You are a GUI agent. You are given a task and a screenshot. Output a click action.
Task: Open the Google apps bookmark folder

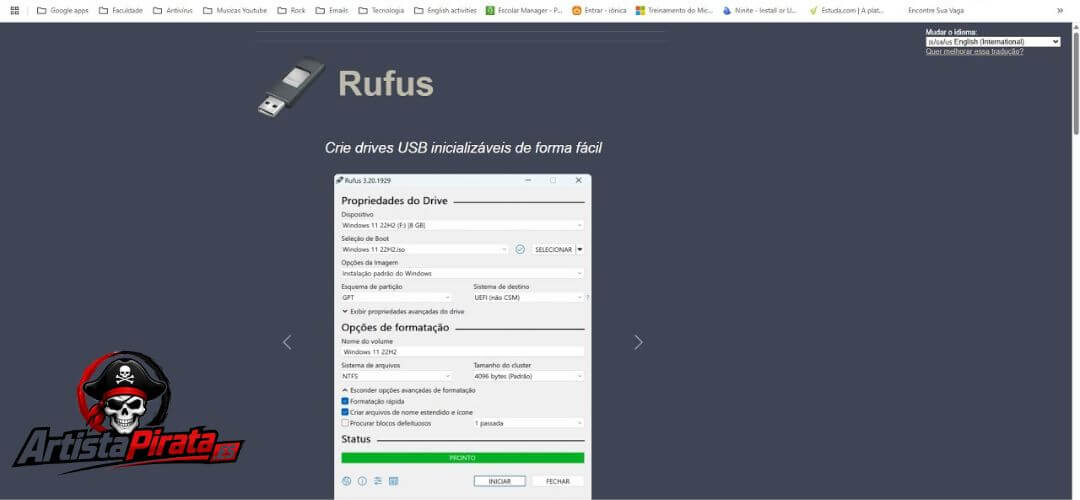62,10
